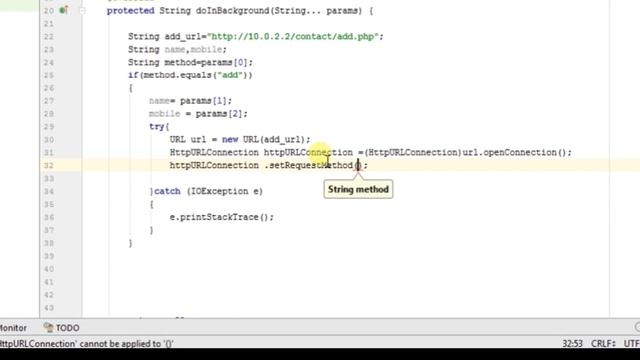Image resolution: width=640 pixels, height=360 pixels.
Task: Place cursor on 'String name,mobile;' declaration
Action: [x=177, y=49]
